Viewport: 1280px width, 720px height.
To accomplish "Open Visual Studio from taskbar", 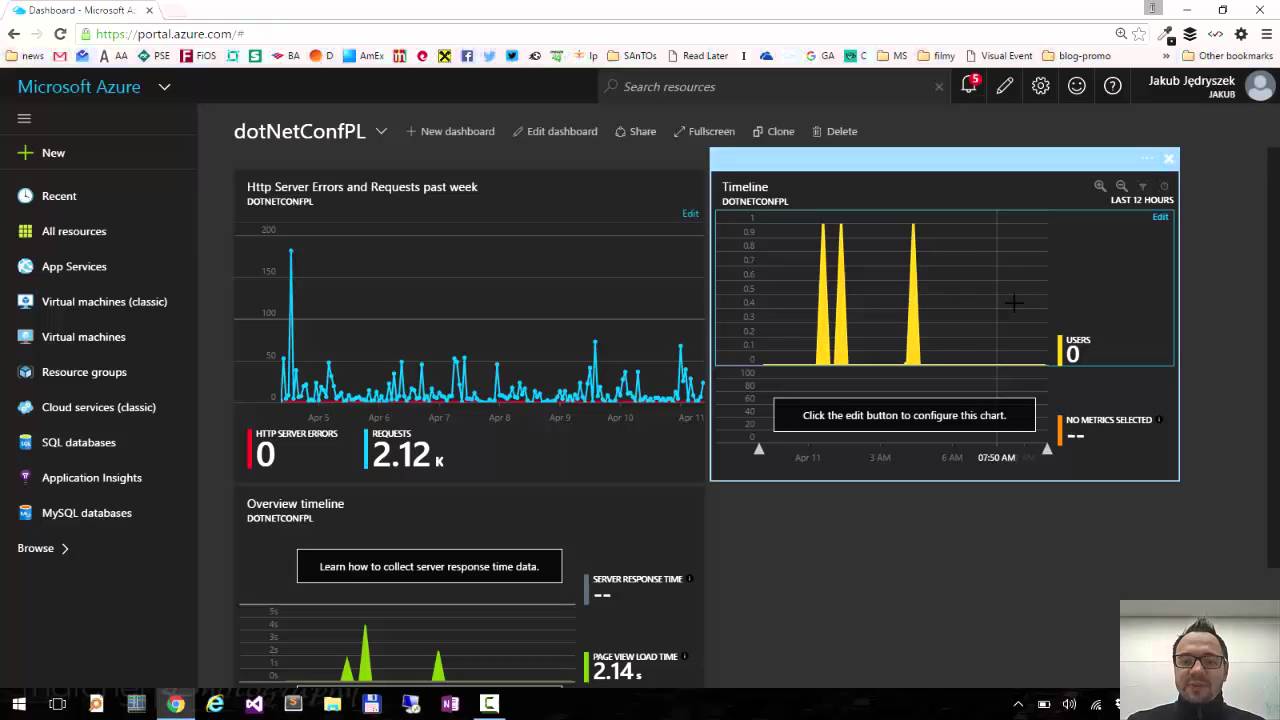I will (x=254, y=704).
